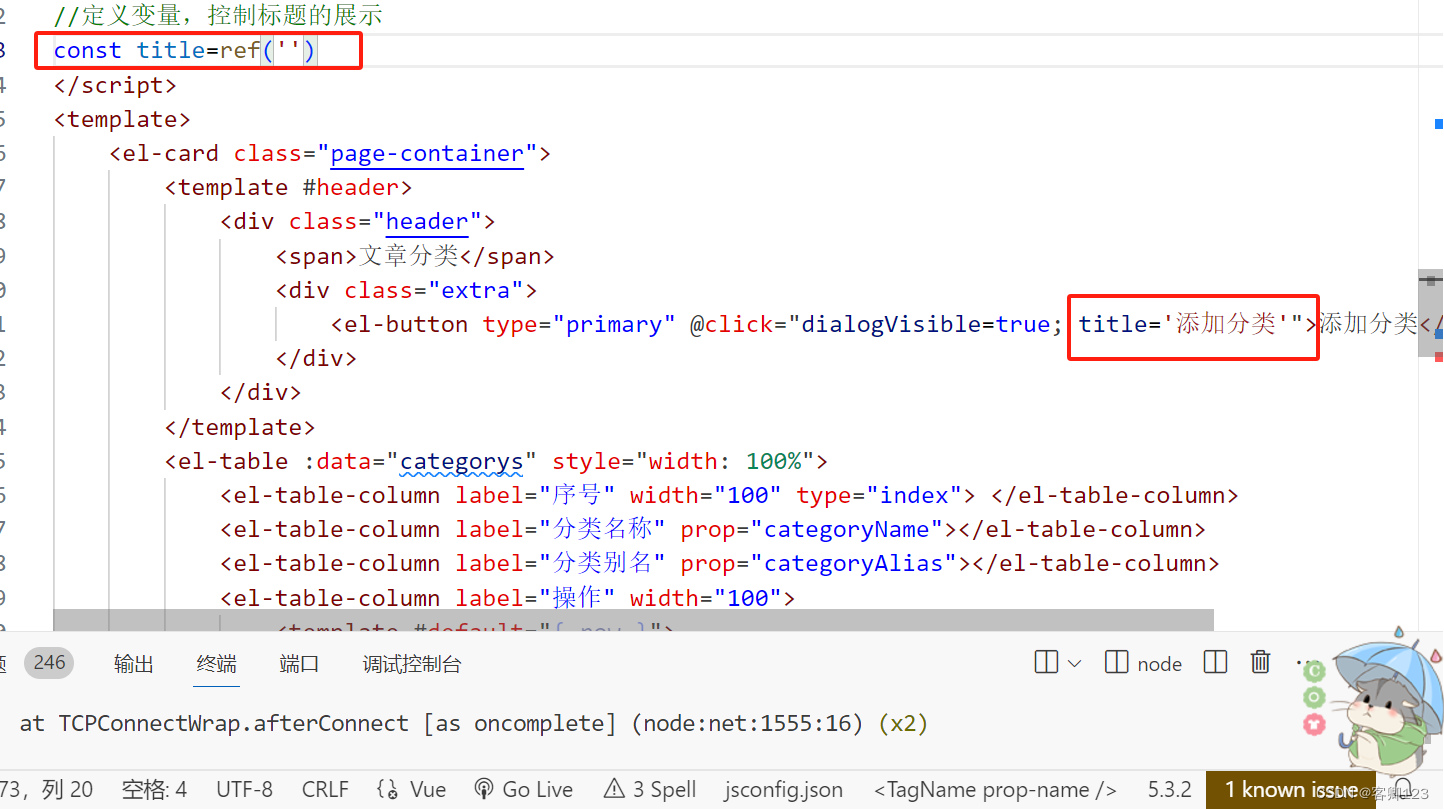Image resolution: width=1444 pixels, height=810 pixels.
Task: Open the 3 Spell warnings
Action: click(x=650, y=789)
